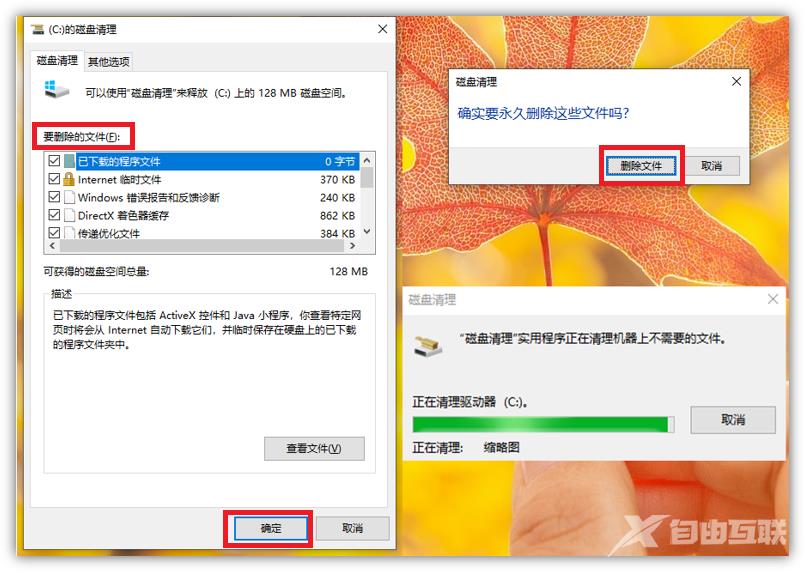The image size is (805, 572).
Task: Close the 确实要永久删除 confirmation dialog
Action: (736, 81)
